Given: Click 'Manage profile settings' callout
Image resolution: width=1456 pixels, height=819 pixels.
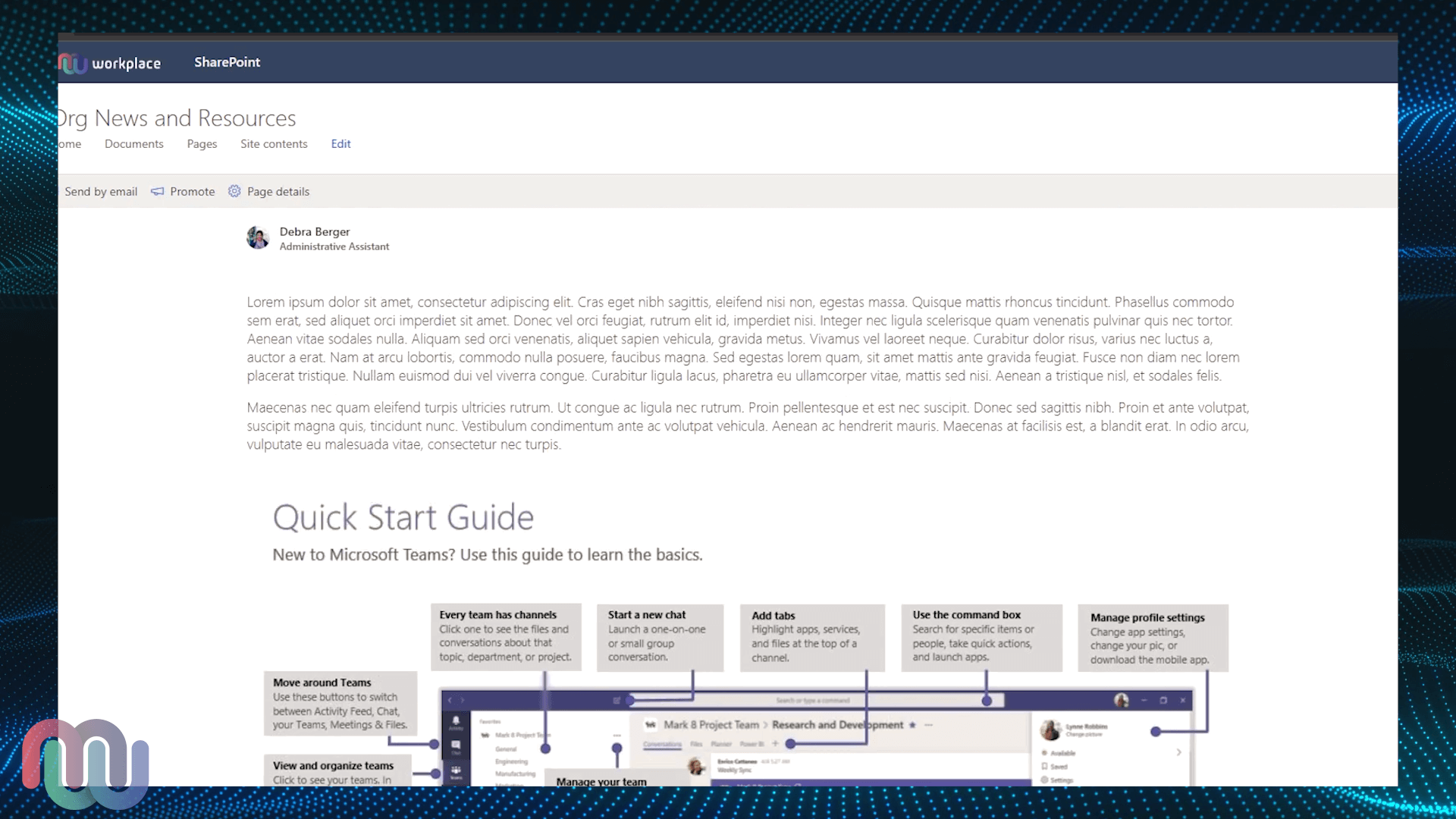Looking at the screenshot, I should coord(1153,638).
